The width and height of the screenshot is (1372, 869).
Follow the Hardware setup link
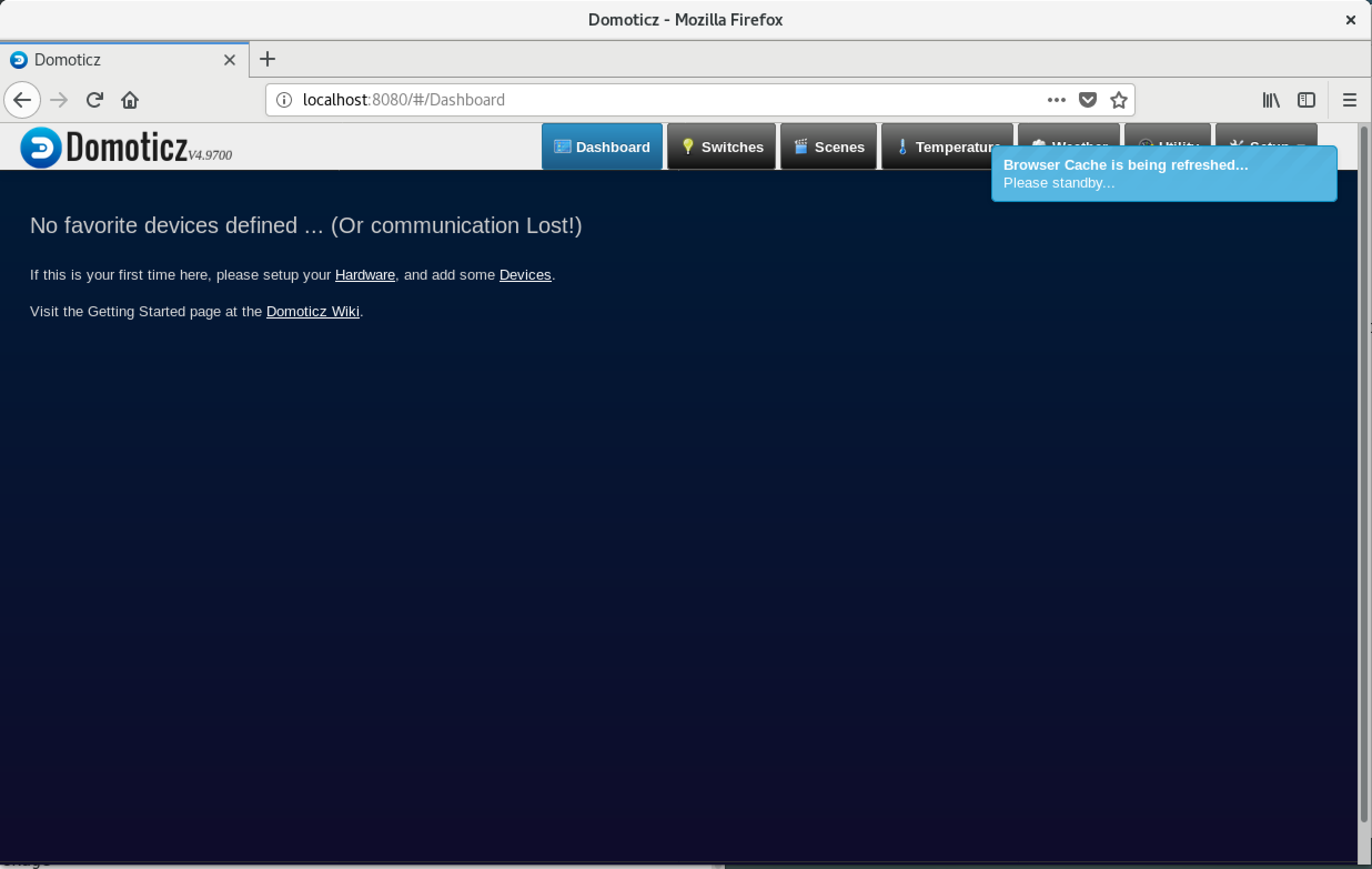pos(365,275)
